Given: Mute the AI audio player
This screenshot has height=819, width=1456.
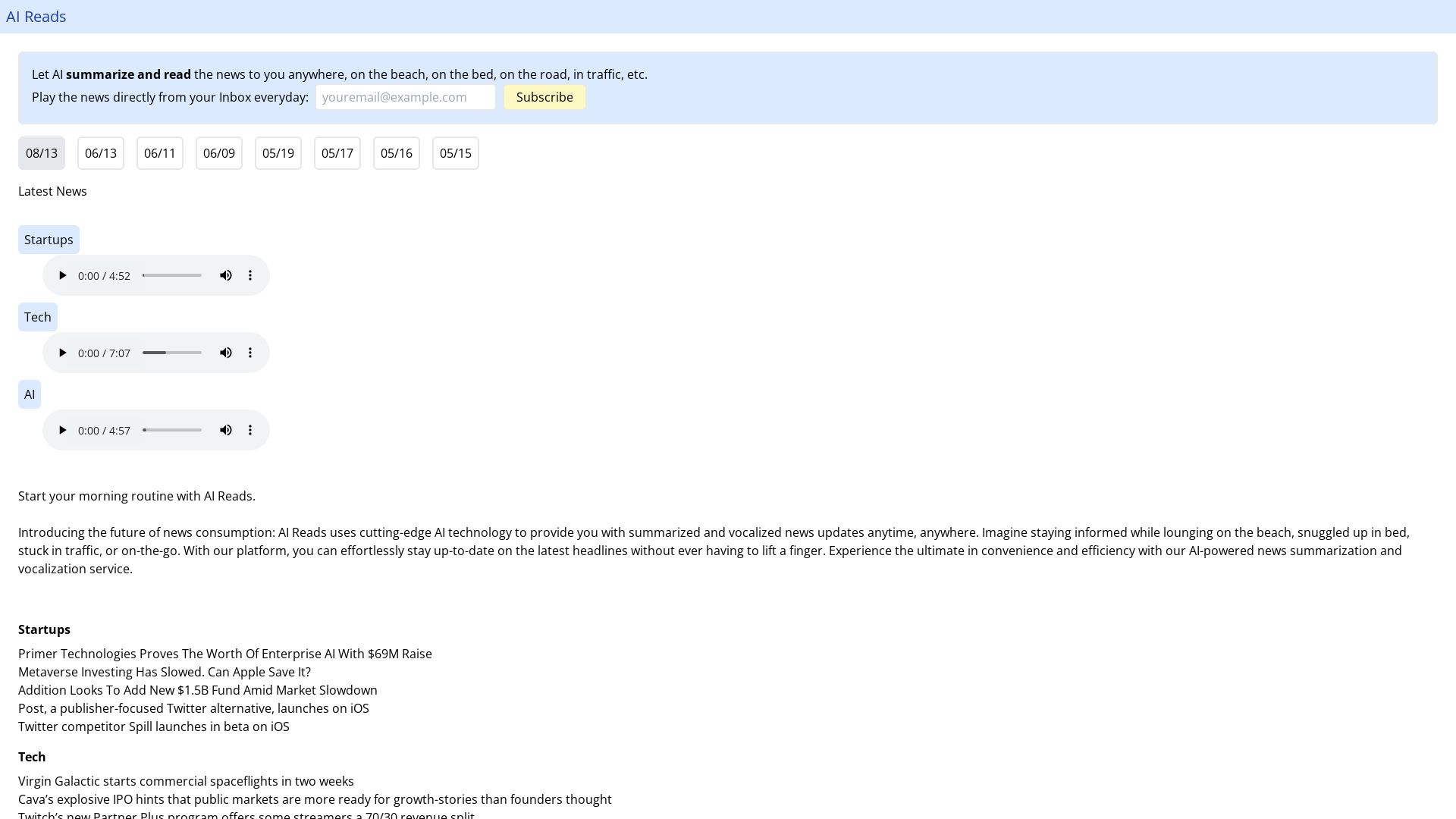Looking at the screenshot, I should click(226, 431).
